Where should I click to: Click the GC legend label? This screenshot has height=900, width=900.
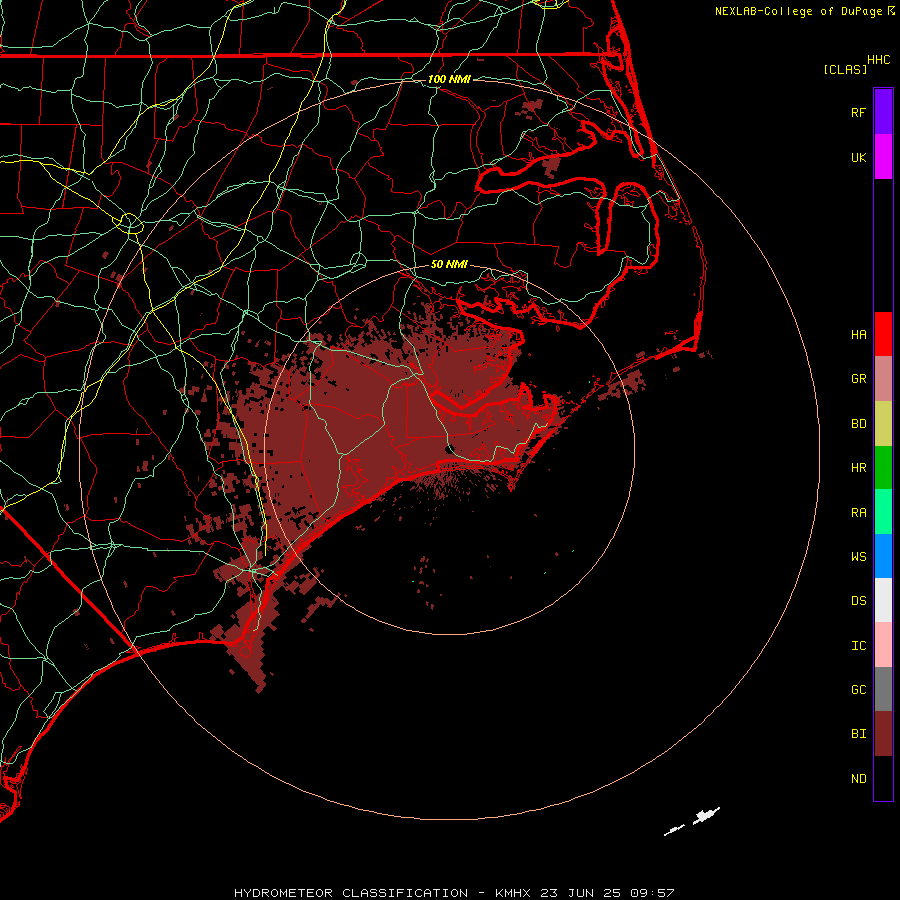[858, 689]
